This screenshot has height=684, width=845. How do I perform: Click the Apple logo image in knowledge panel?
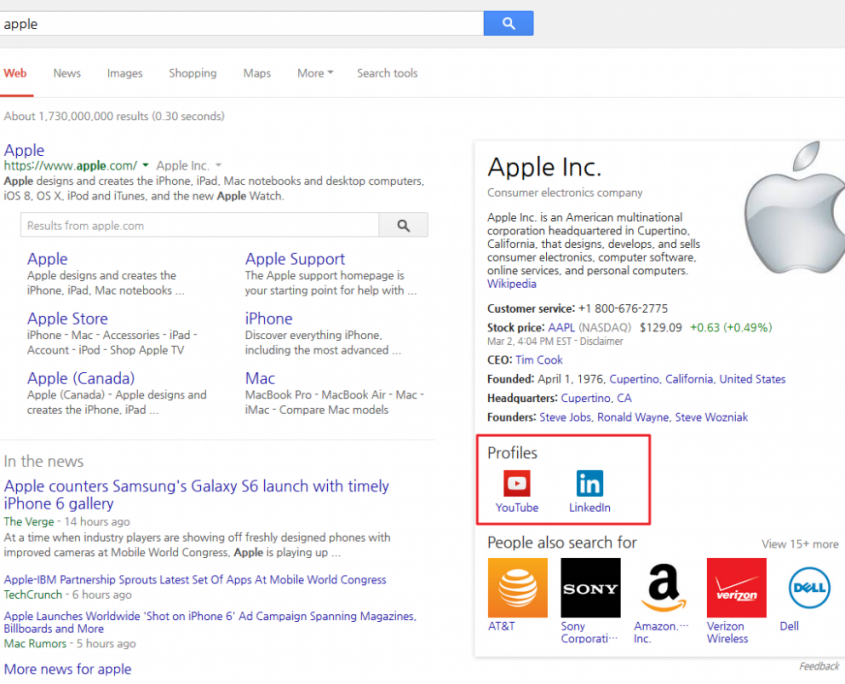tap(794, 208)
